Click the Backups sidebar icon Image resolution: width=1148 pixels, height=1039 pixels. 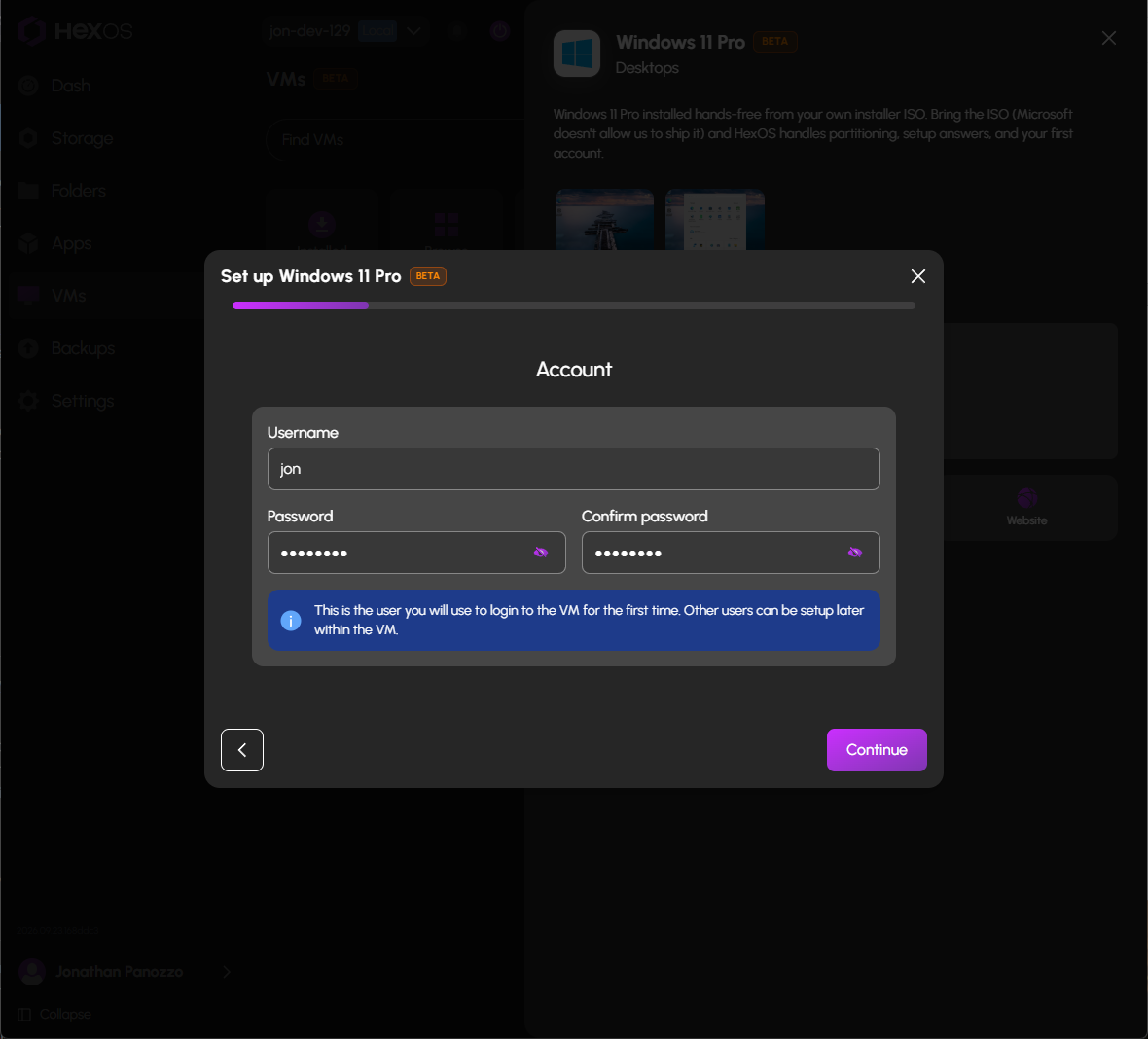click(x=28, y=348)
